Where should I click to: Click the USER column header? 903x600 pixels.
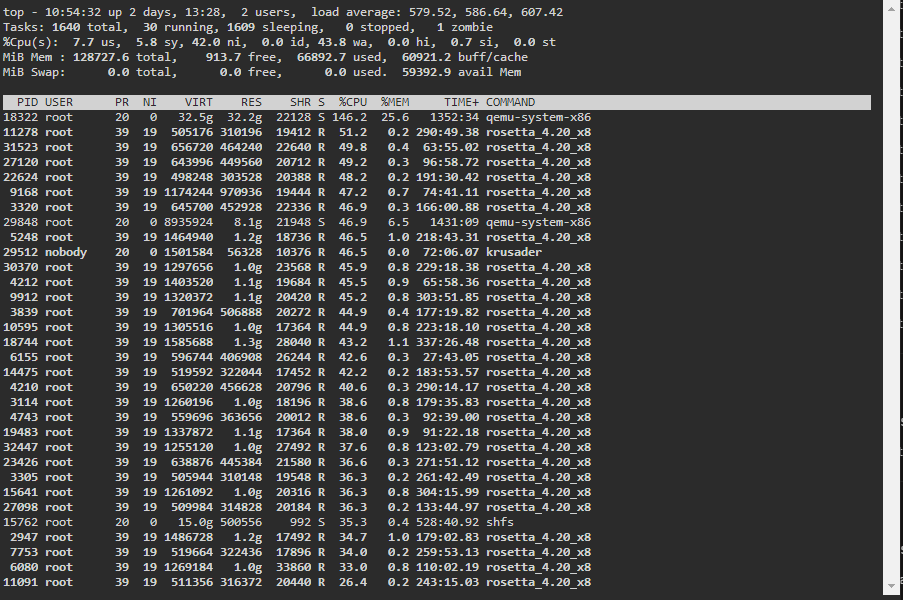coord(59,102)
